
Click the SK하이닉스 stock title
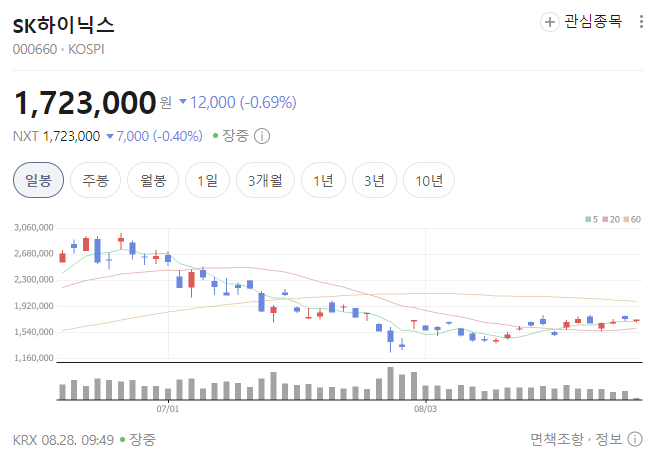pyautogui.click(x=63, y=25)
